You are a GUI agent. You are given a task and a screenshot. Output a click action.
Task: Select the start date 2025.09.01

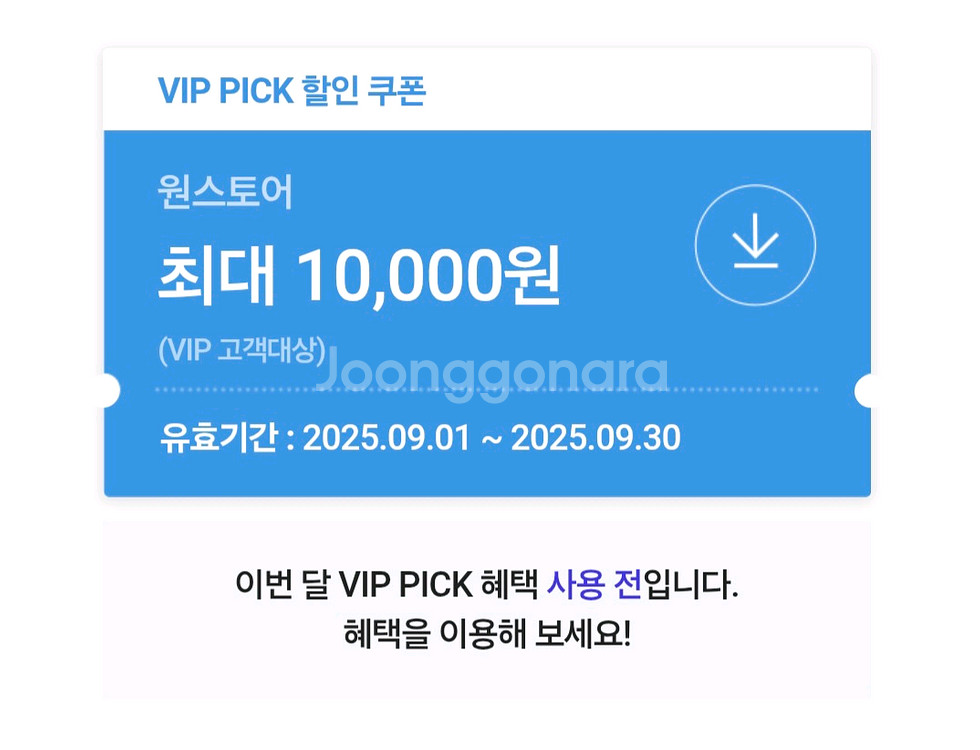click(x=386, y=438)
